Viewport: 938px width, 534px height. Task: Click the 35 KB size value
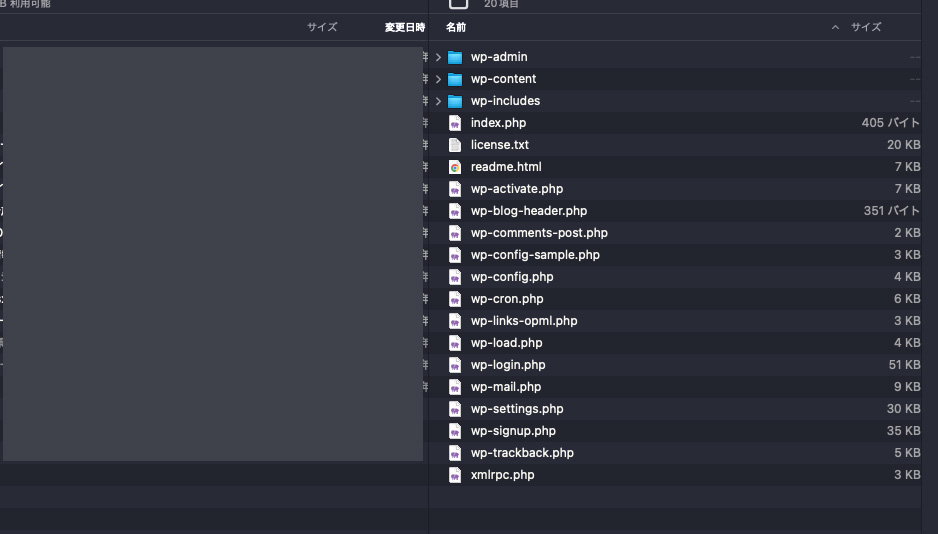click(x=903, y=431)
